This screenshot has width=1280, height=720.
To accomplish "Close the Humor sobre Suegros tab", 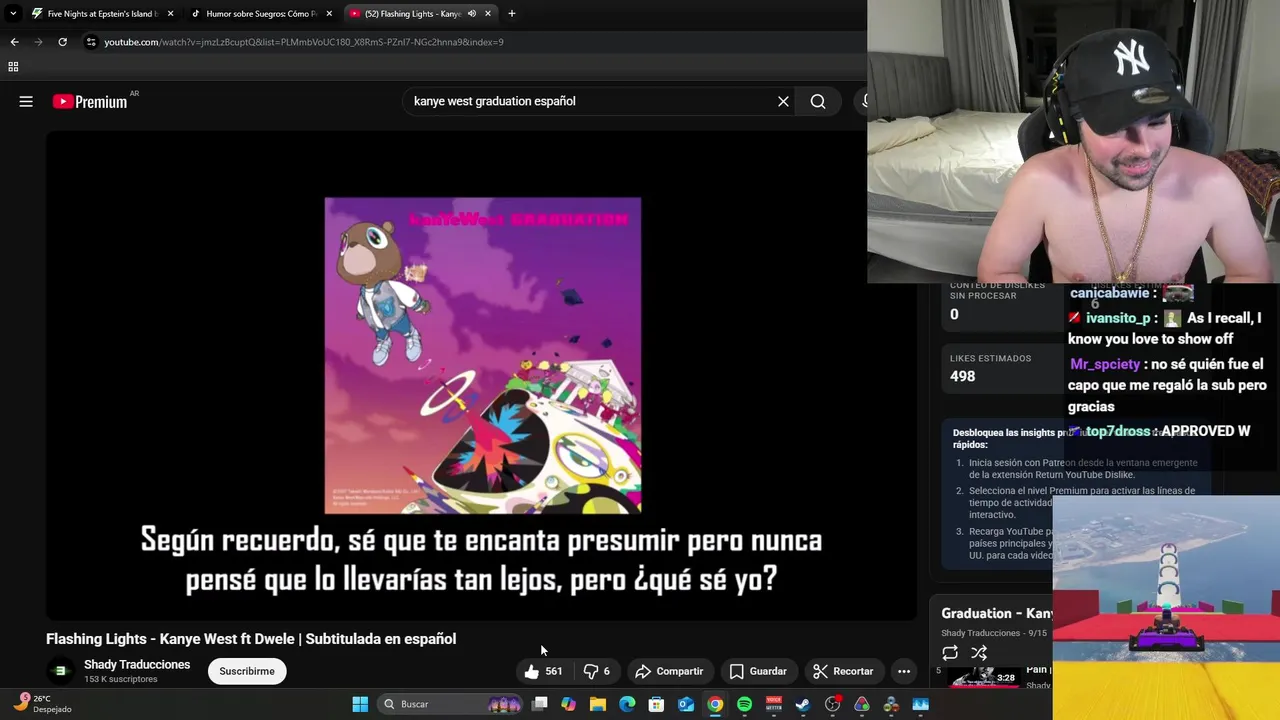I will tap(329, 14).
